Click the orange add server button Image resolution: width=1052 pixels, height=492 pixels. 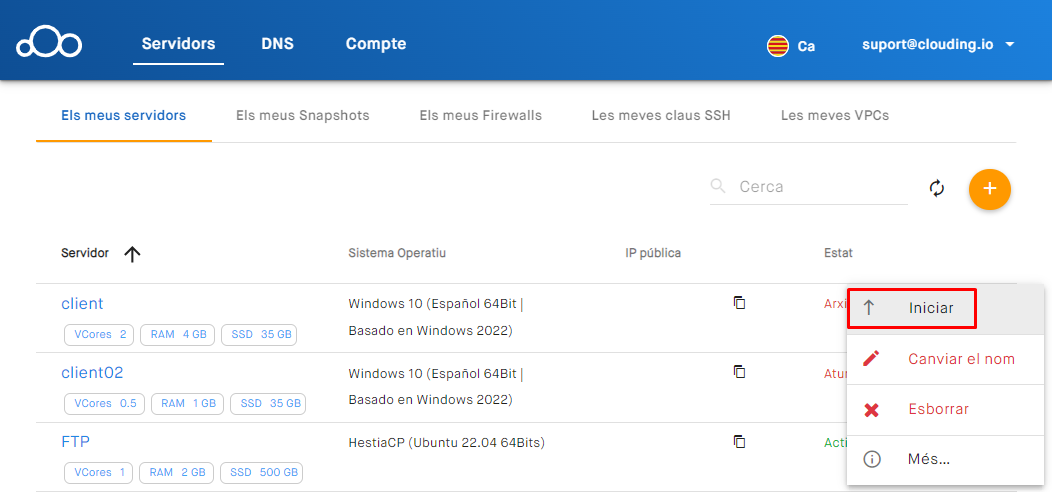[x=989, y=188]
